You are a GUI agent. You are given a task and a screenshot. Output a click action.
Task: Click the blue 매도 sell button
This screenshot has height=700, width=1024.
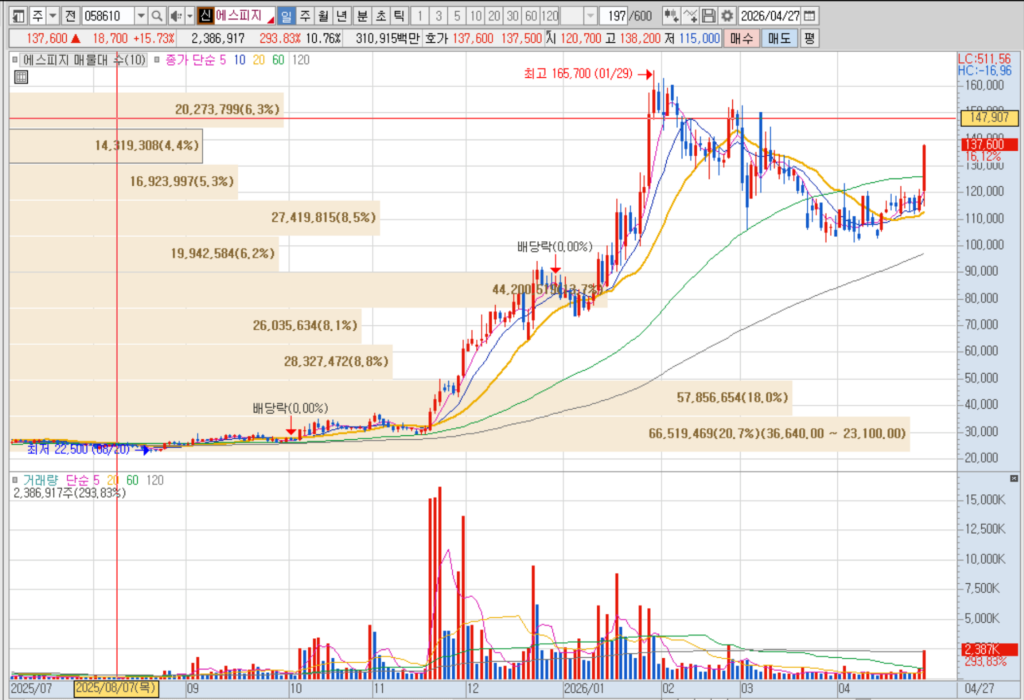click(779, 39)
